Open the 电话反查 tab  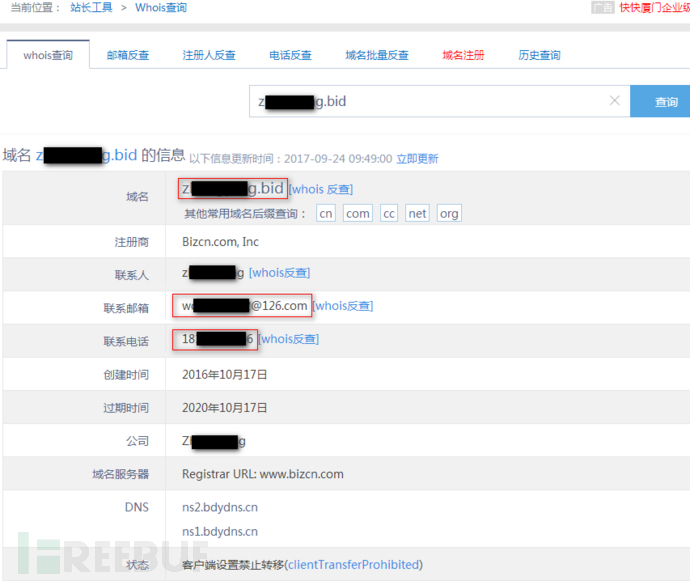pos(290,55)
